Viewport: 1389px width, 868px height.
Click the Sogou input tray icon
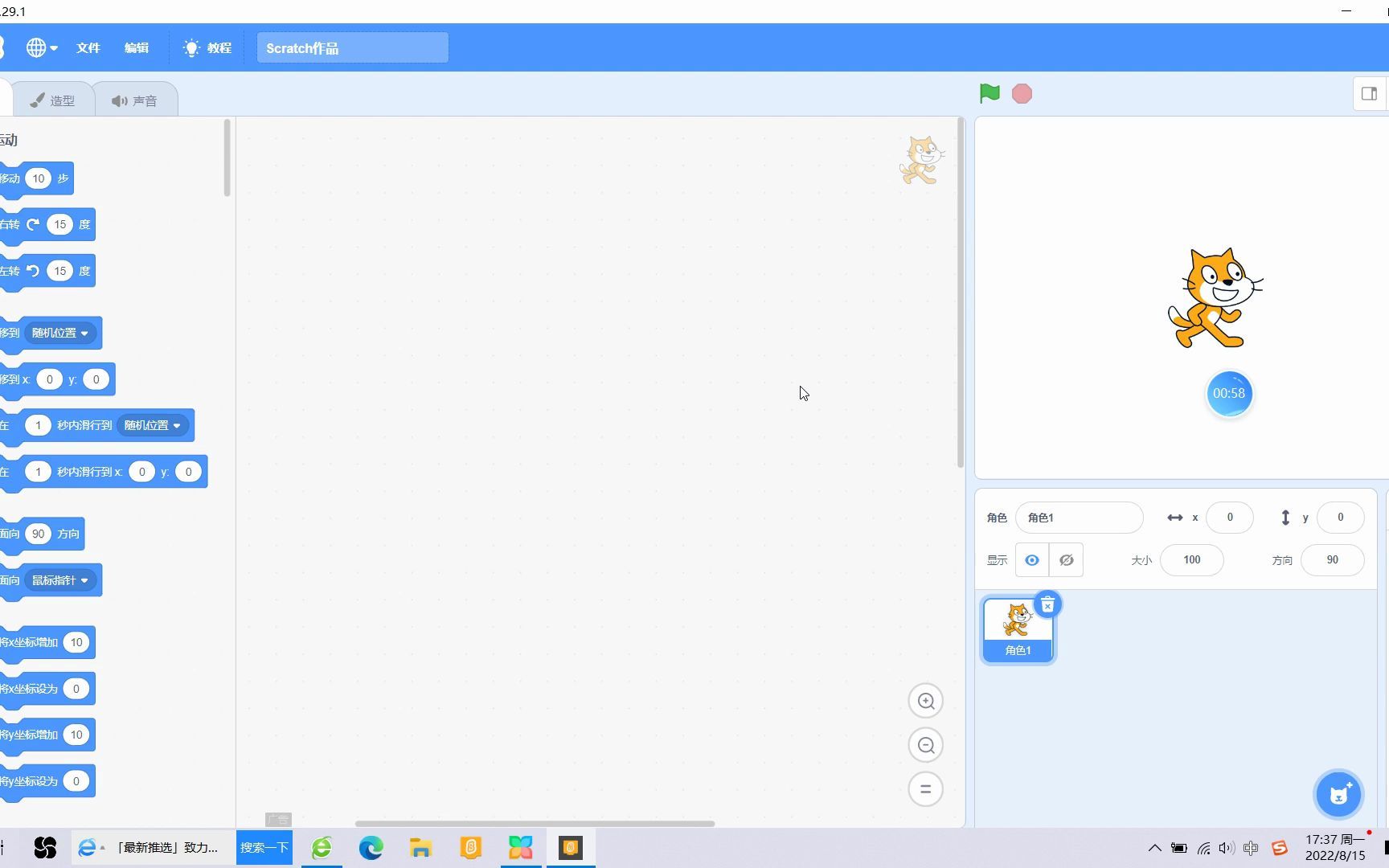(x=1280, y=848)
